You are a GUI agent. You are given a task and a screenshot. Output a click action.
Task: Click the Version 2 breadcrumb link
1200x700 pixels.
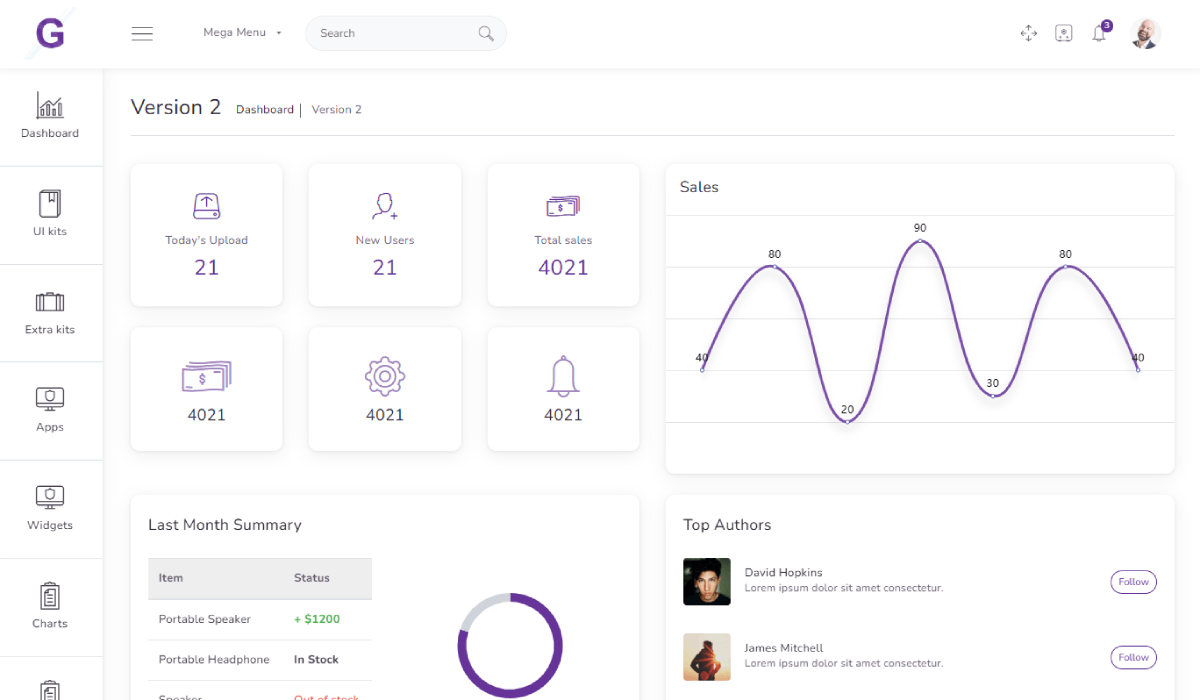click(337, 110)
